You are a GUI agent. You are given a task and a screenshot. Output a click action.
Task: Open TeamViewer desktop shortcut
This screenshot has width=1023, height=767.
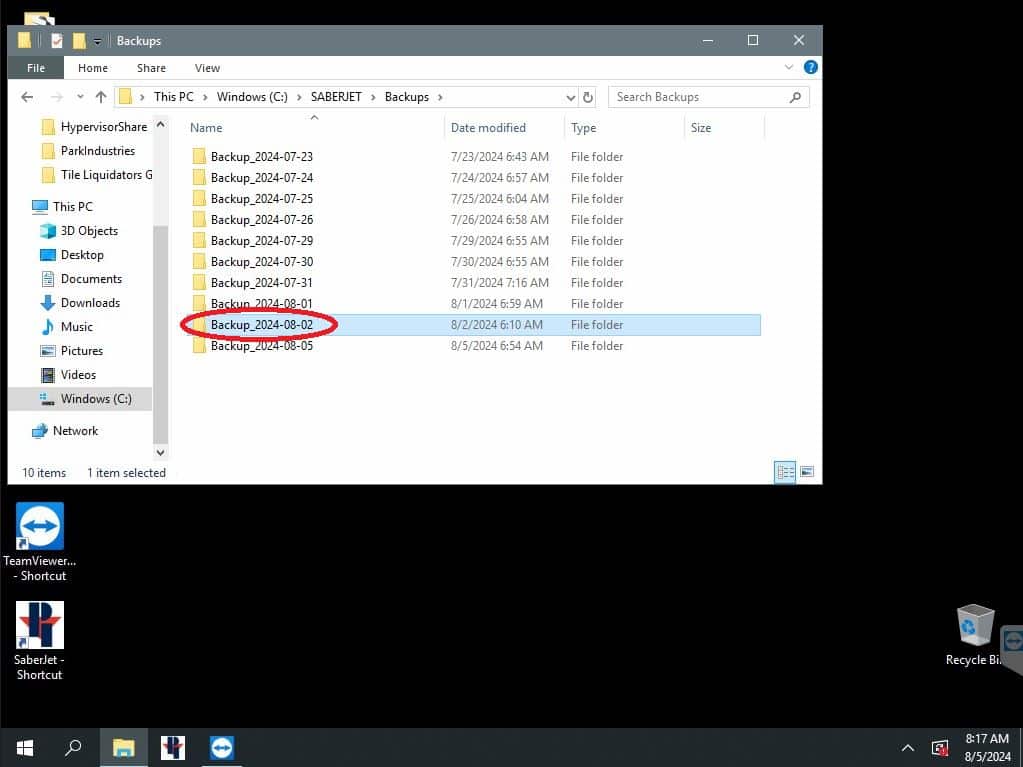pyautogui.click(x=40, y=541)
